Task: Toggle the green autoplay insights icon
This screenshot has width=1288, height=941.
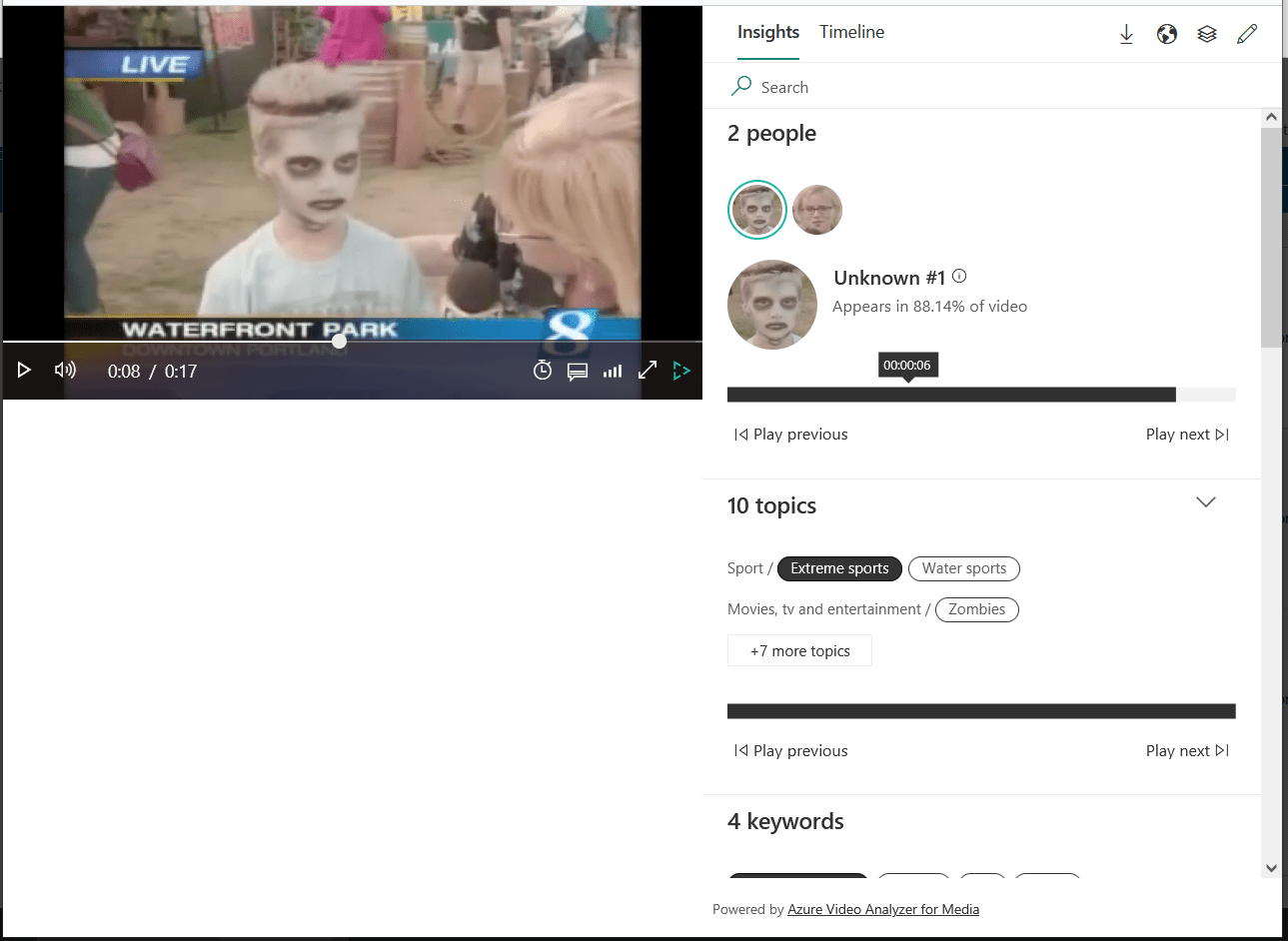Action: tap(681, 371)
